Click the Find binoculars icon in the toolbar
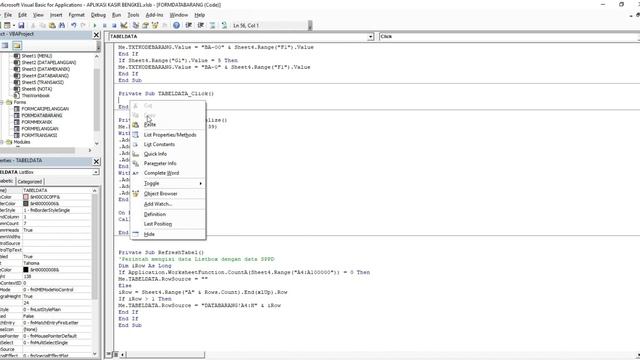Screen dimensions: 640x360 pyautogui.click(x=62, y=25)
